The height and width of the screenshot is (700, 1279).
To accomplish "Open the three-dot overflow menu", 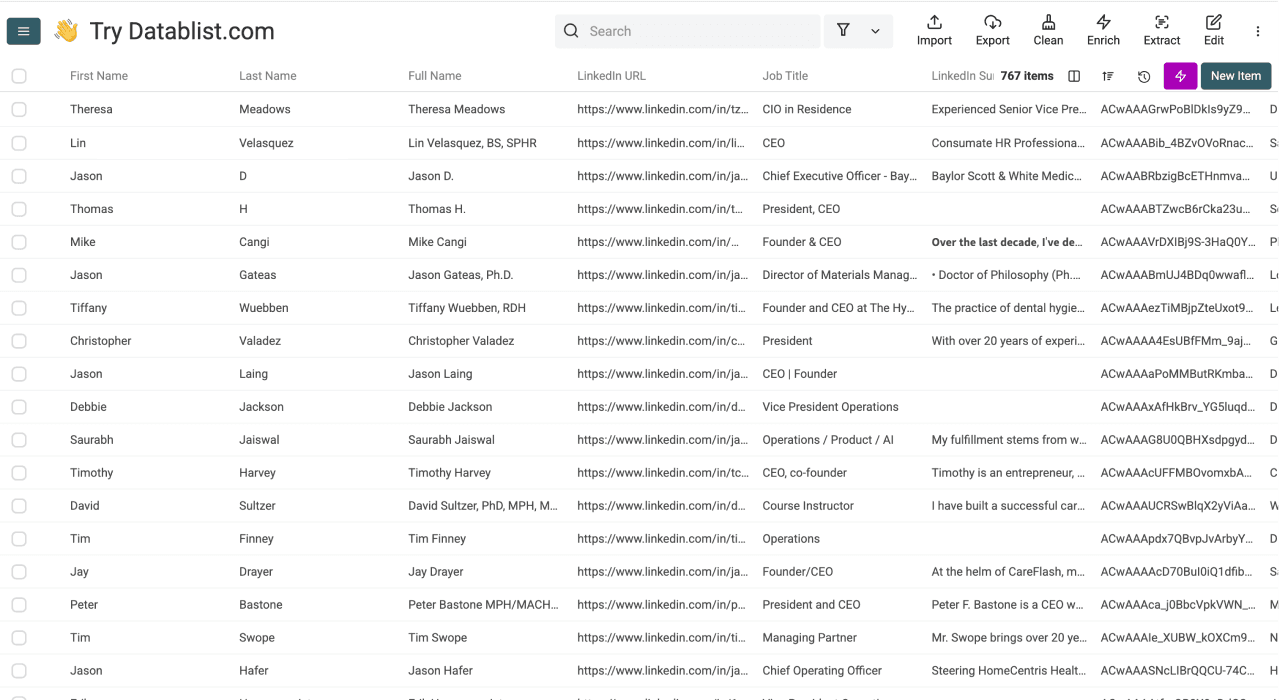I will tap(1257, 31).
